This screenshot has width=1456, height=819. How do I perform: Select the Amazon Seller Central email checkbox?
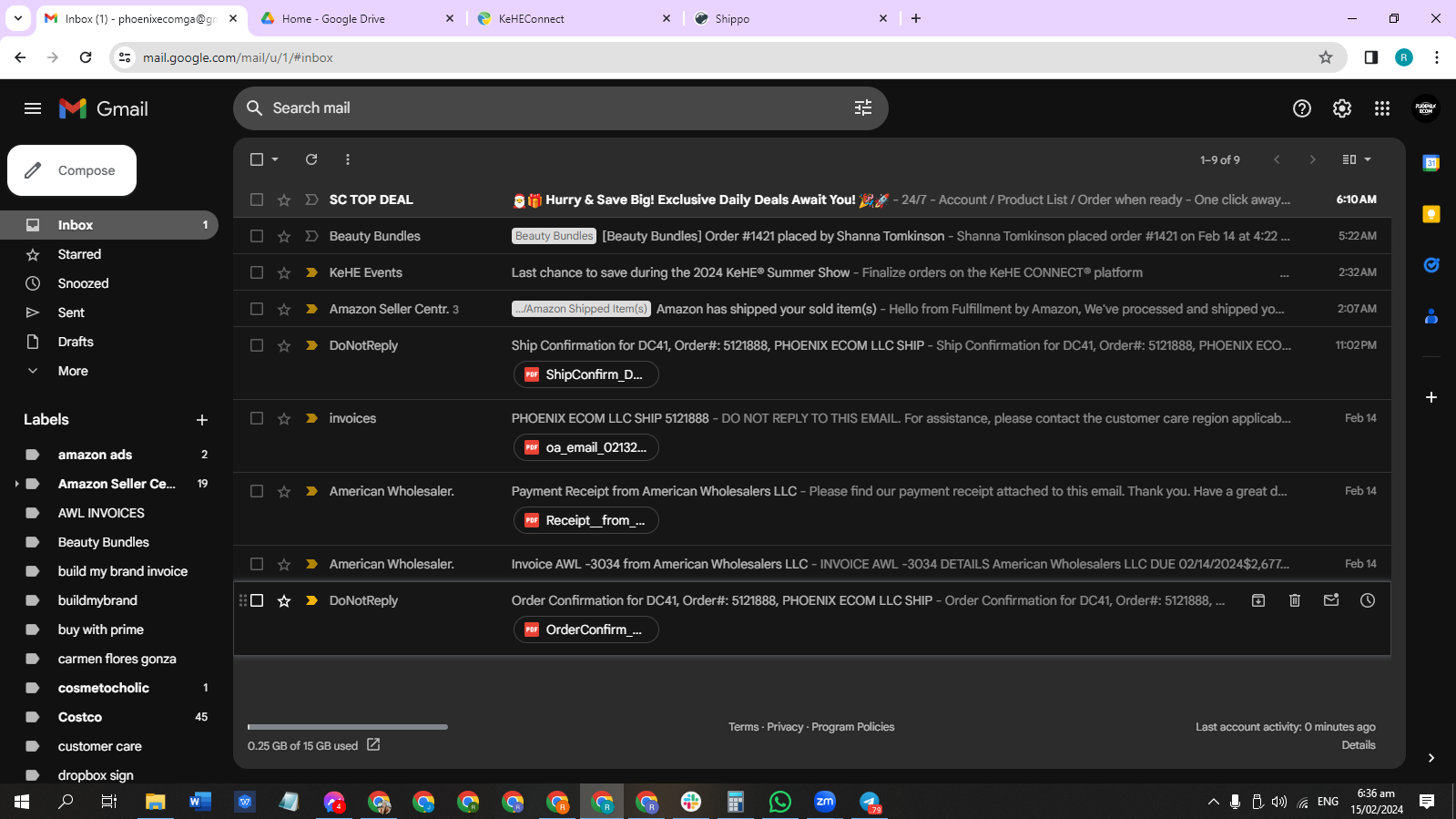(257, 309)
